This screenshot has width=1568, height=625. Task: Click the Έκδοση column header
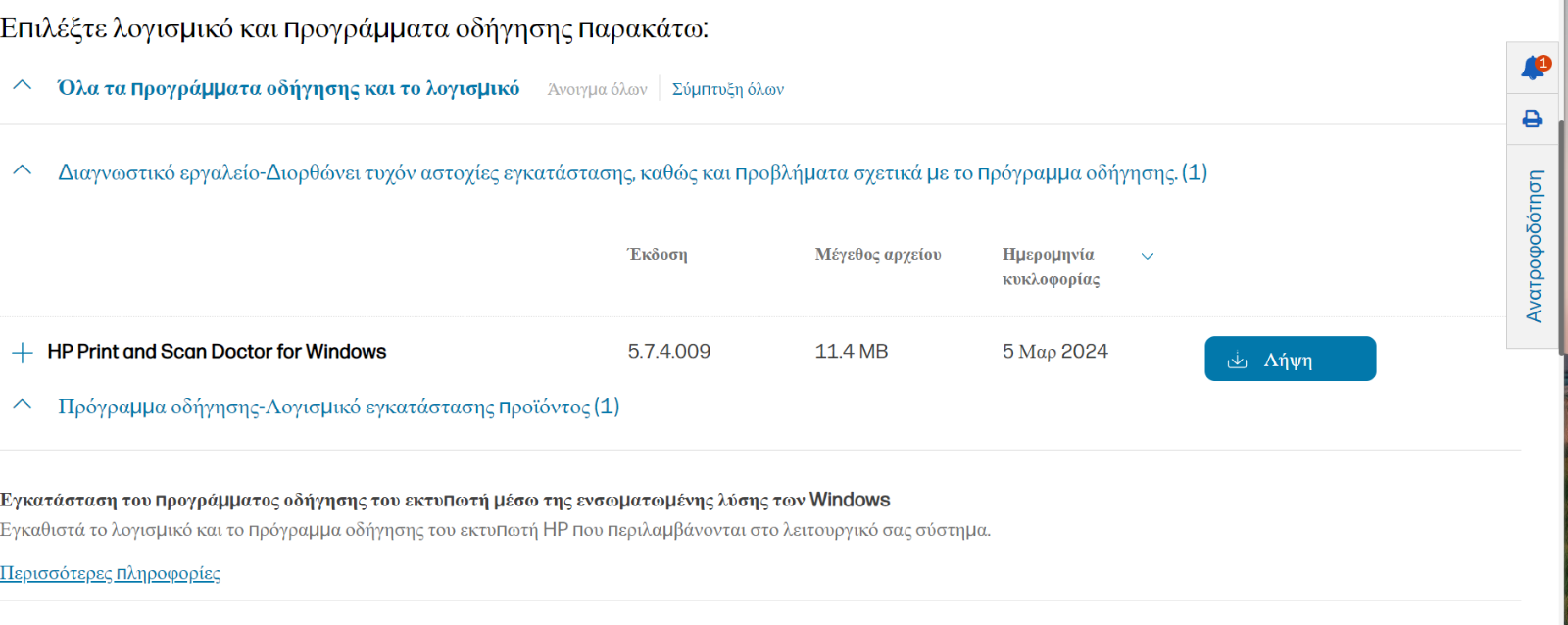pyautogui.click(x=658, y=255)
